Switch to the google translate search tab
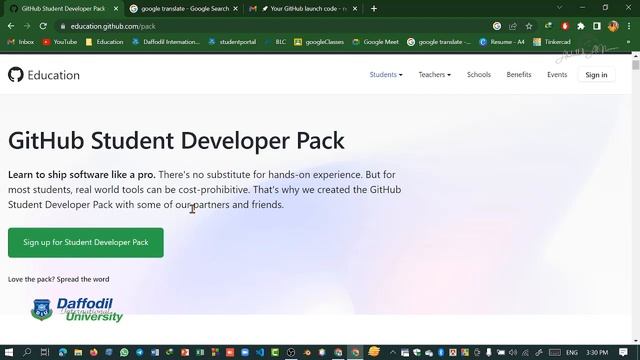This screenshot has width=640, height=360. (184, 9)
